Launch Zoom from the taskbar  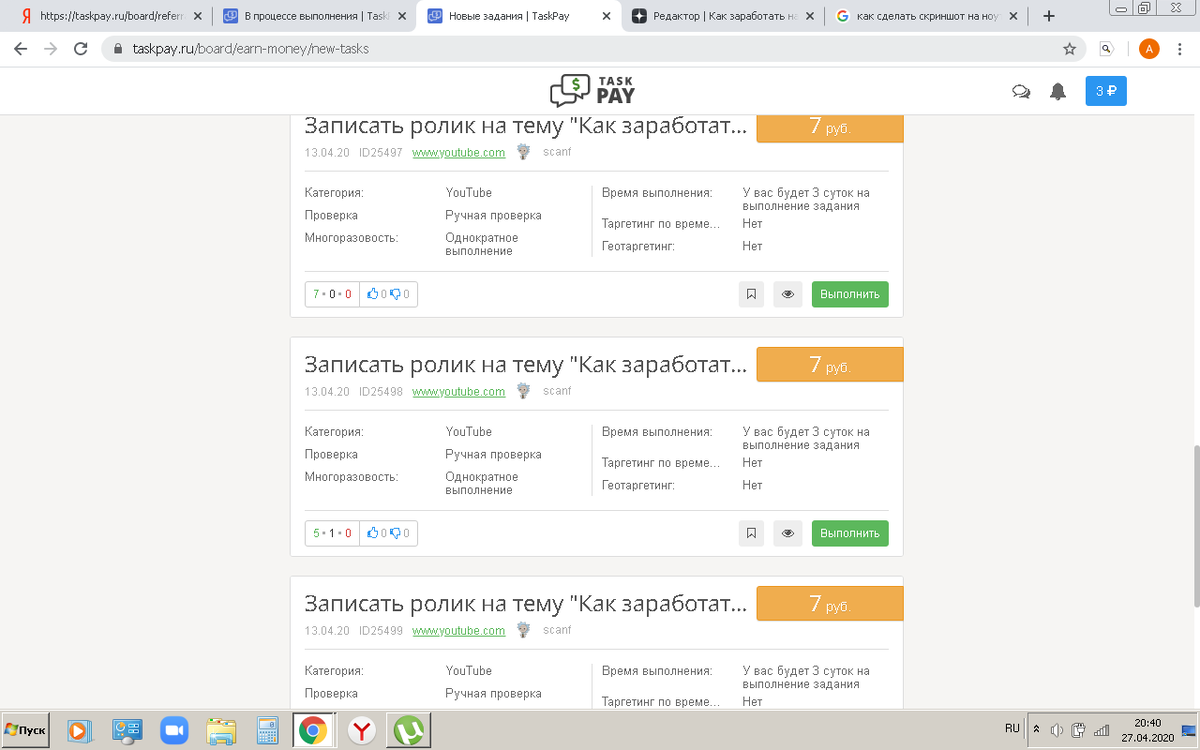[x=175, y=730]
